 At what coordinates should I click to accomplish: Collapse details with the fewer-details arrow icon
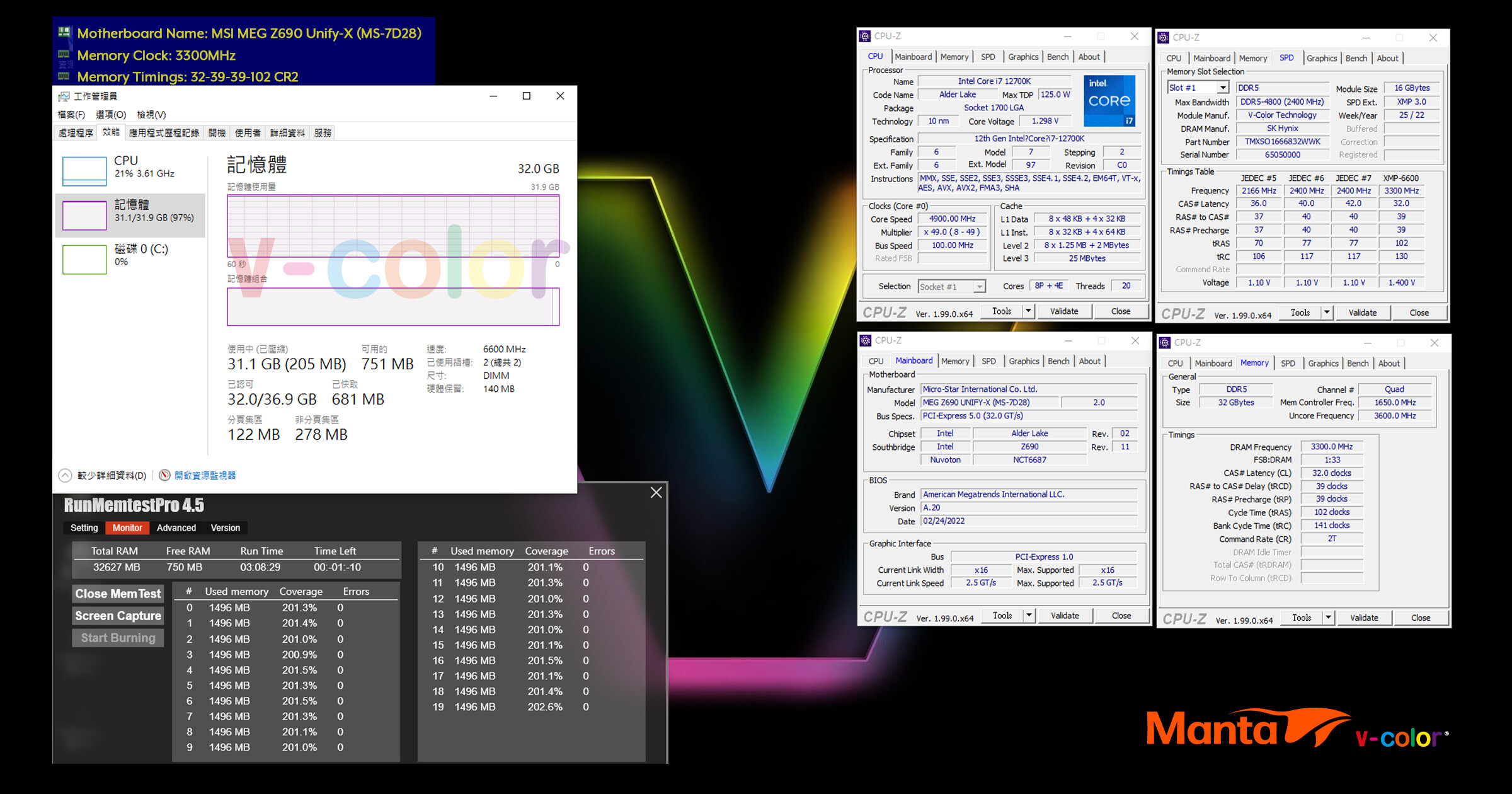tap(65, 475)
